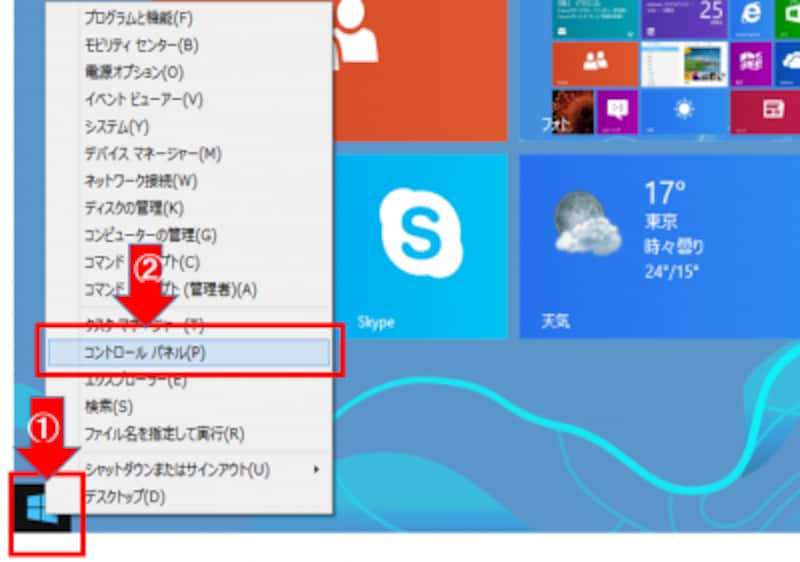The width and height of the screenshot is (800, 562).
Task: Choose 検索(S) in the menu
Action: click(x=189, y=406)
